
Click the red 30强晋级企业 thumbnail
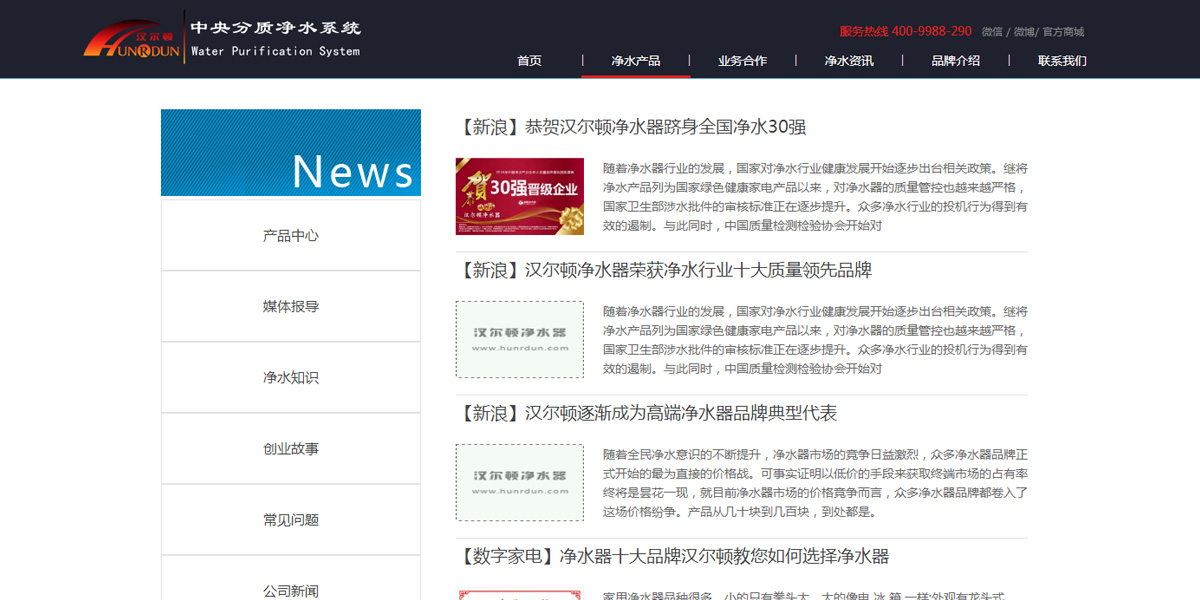tap(520, 196)
